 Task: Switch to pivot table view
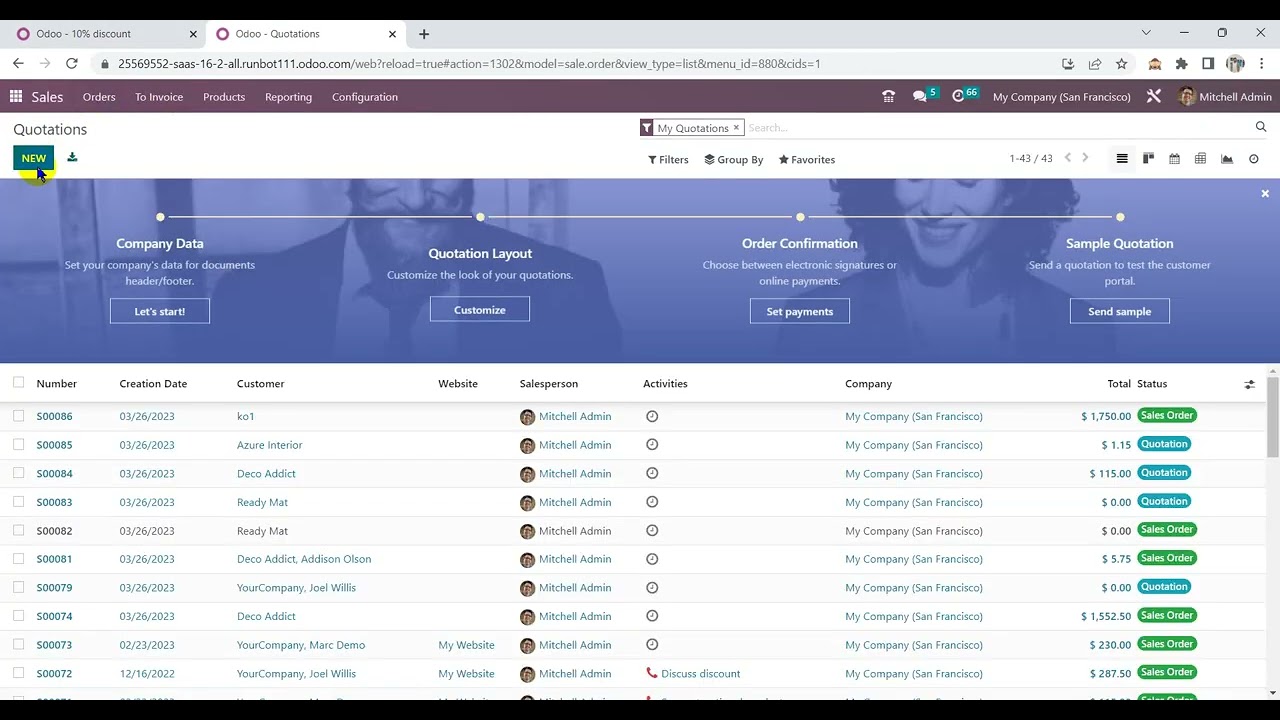click(x=1200, y=159)
